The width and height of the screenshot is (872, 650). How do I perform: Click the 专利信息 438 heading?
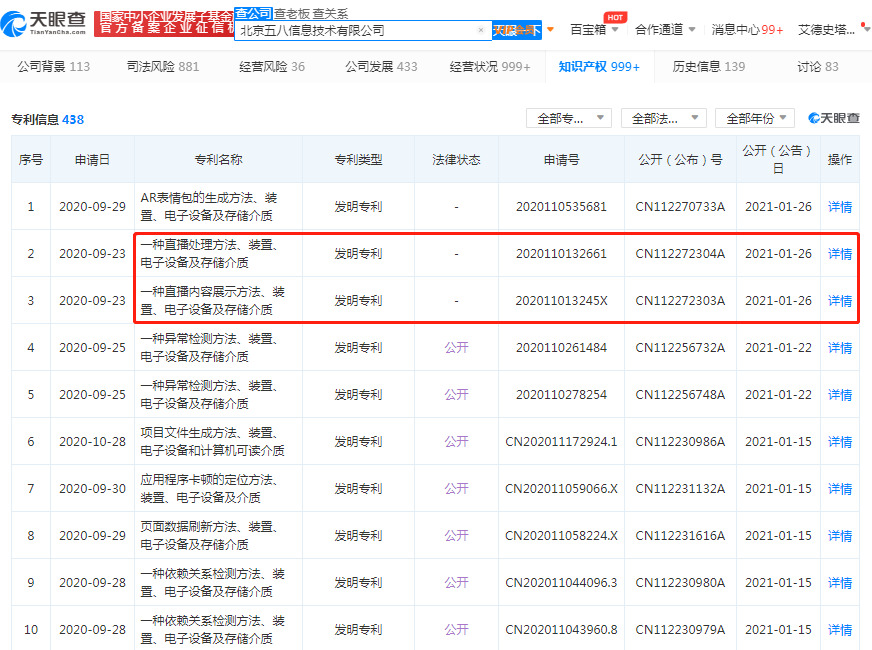coord(47,120)
